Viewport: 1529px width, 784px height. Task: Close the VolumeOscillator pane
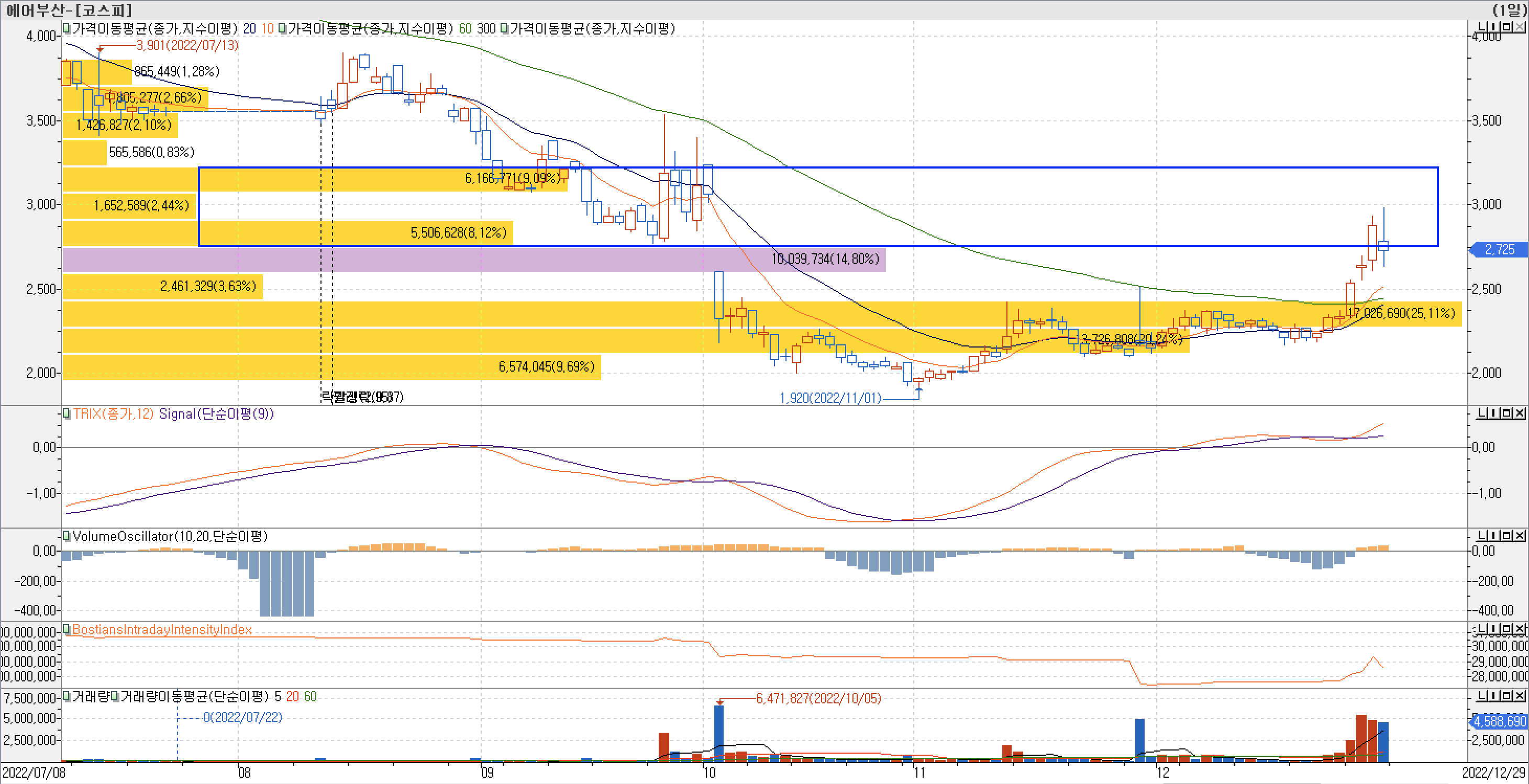[x=1520, y=535]
